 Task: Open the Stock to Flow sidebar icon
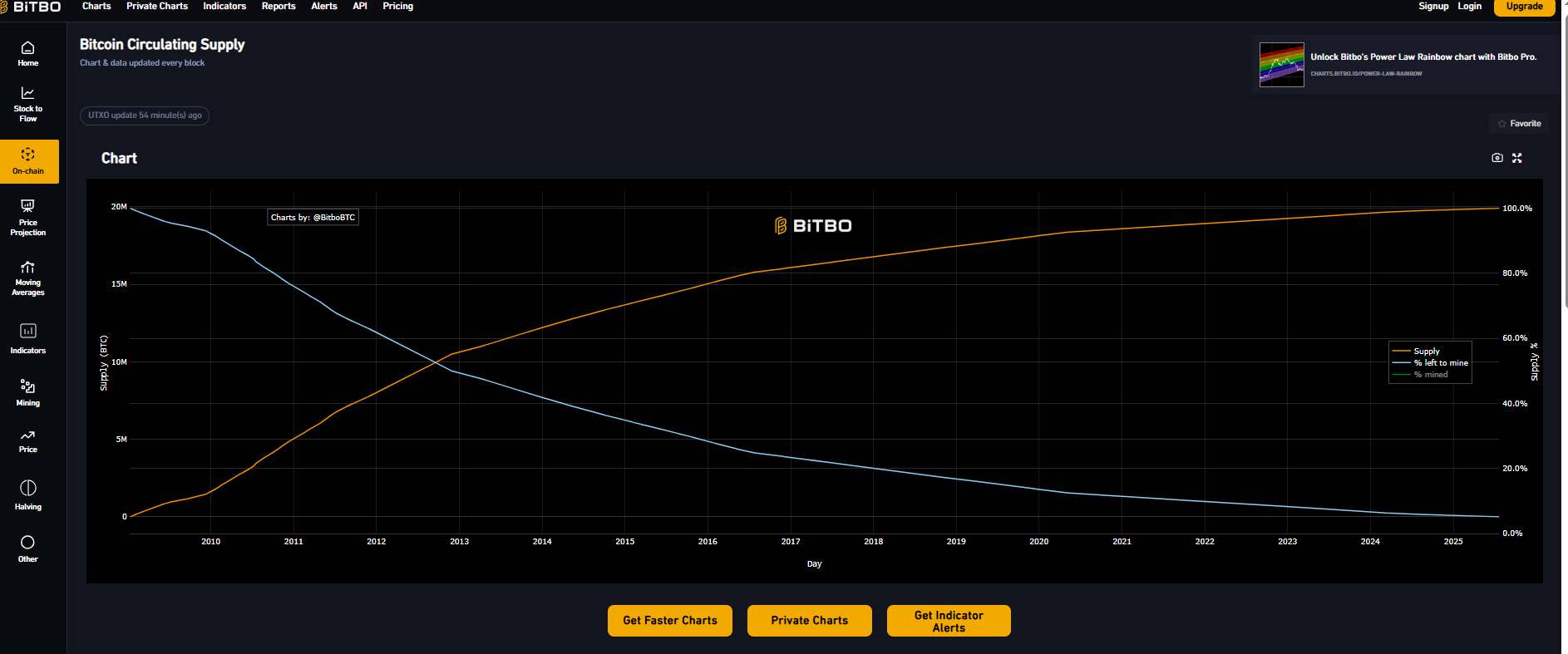point(28,103)
